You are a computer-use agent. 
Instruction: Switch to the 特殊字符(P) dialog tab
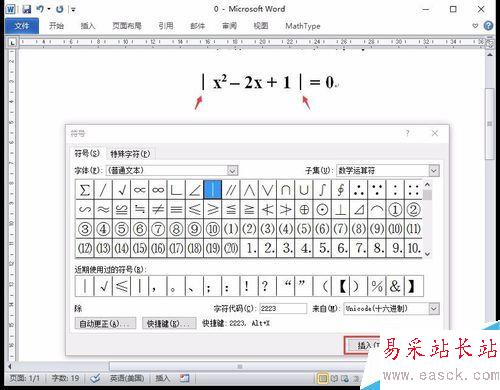click(x=130, y=154)
